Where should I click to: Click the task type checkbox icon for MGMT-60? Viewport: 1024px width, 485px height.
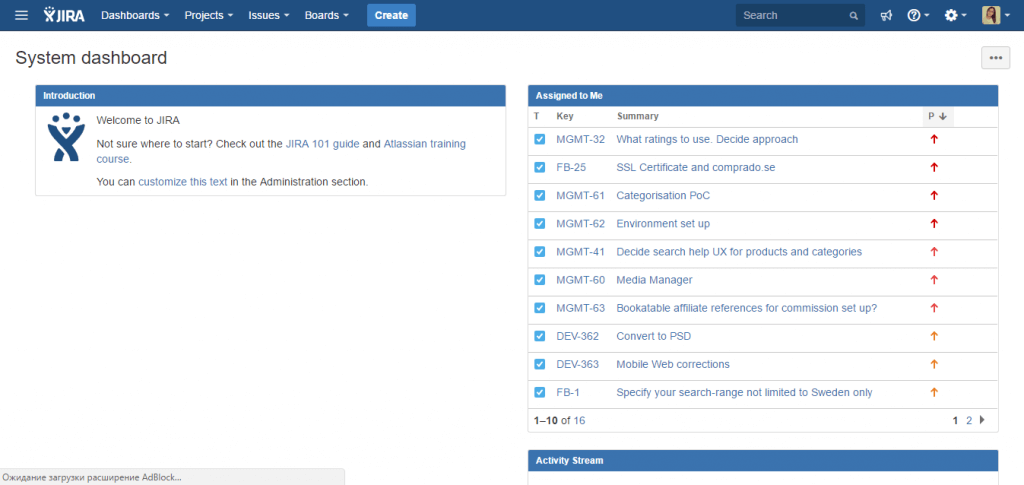[539, 279]
